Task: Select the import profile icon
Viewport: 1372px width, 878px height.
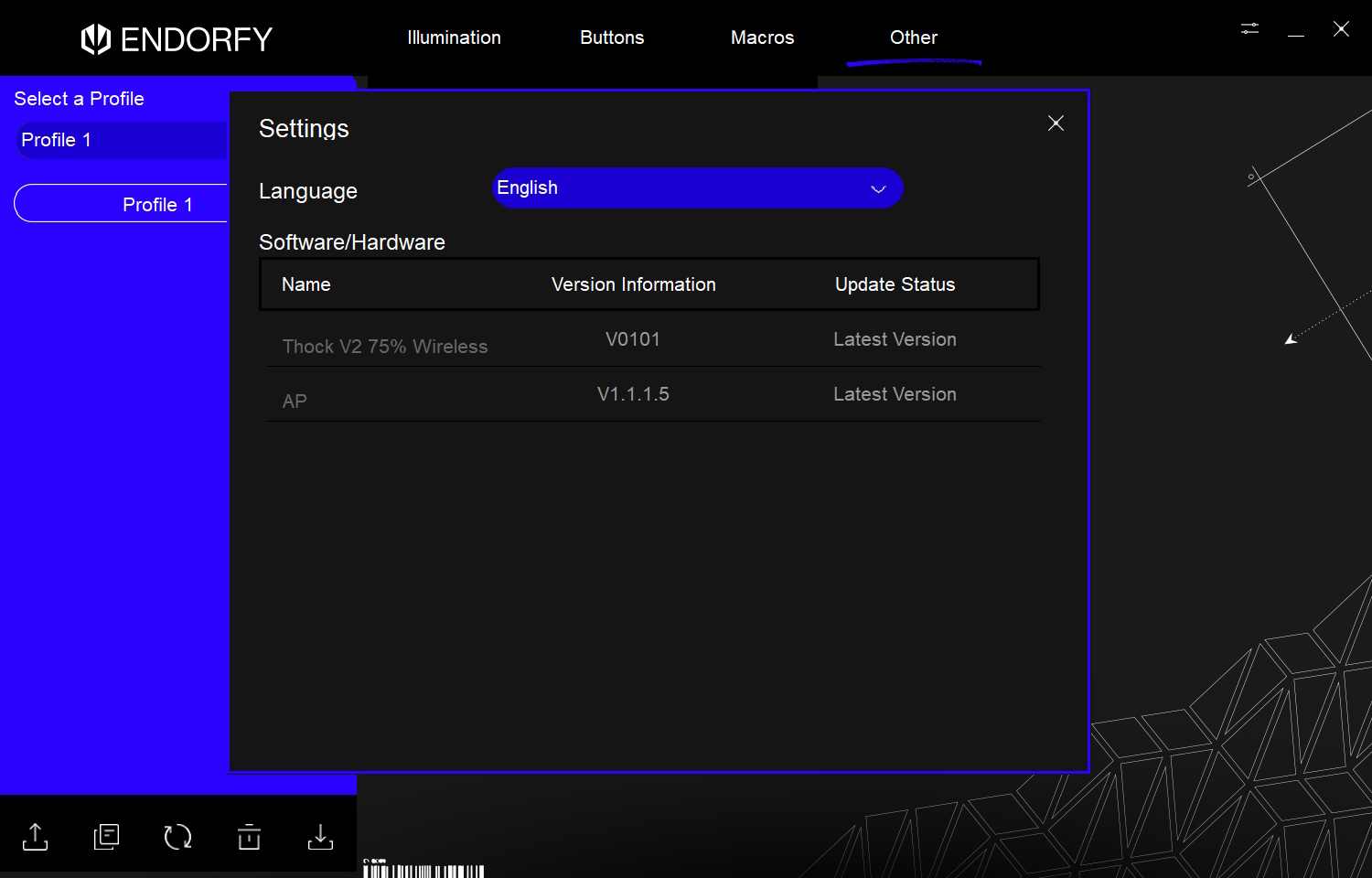Action: coord(320,836)
